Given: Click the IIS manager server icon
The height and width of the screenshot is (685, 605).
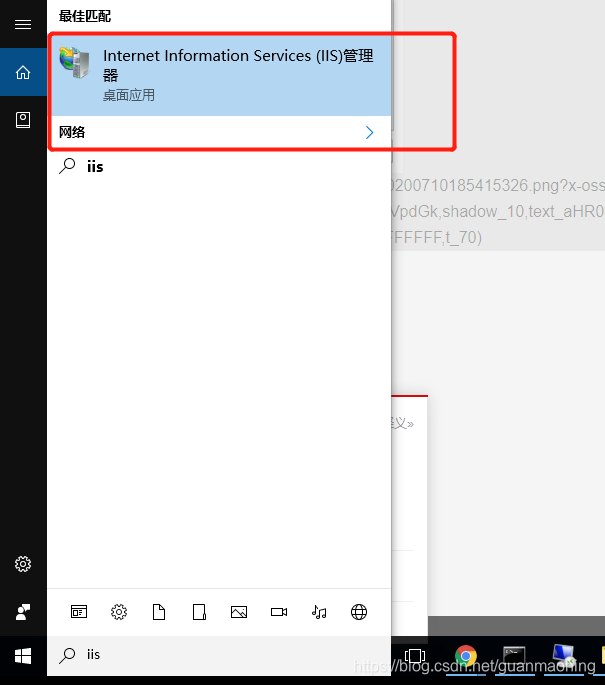Looking at the screenshot, I should click(x=75, y=63).
